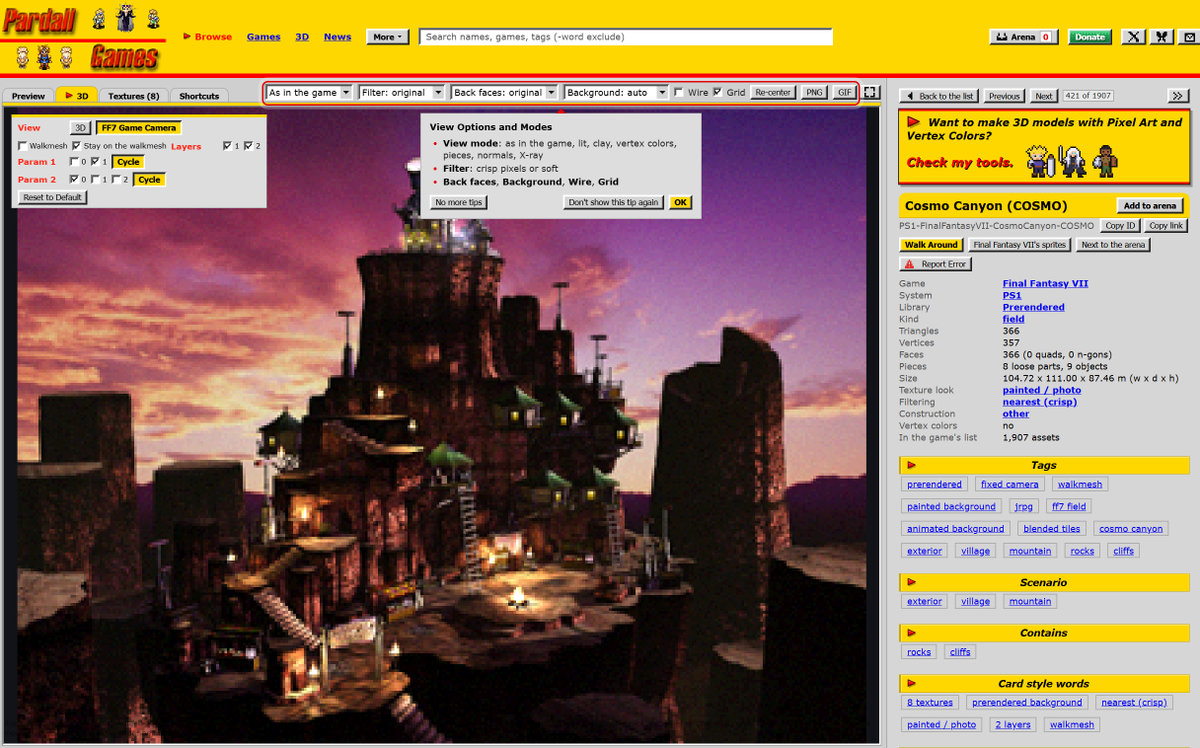
Task: Click Previous asset button
Action: (x=1004, y=96)
